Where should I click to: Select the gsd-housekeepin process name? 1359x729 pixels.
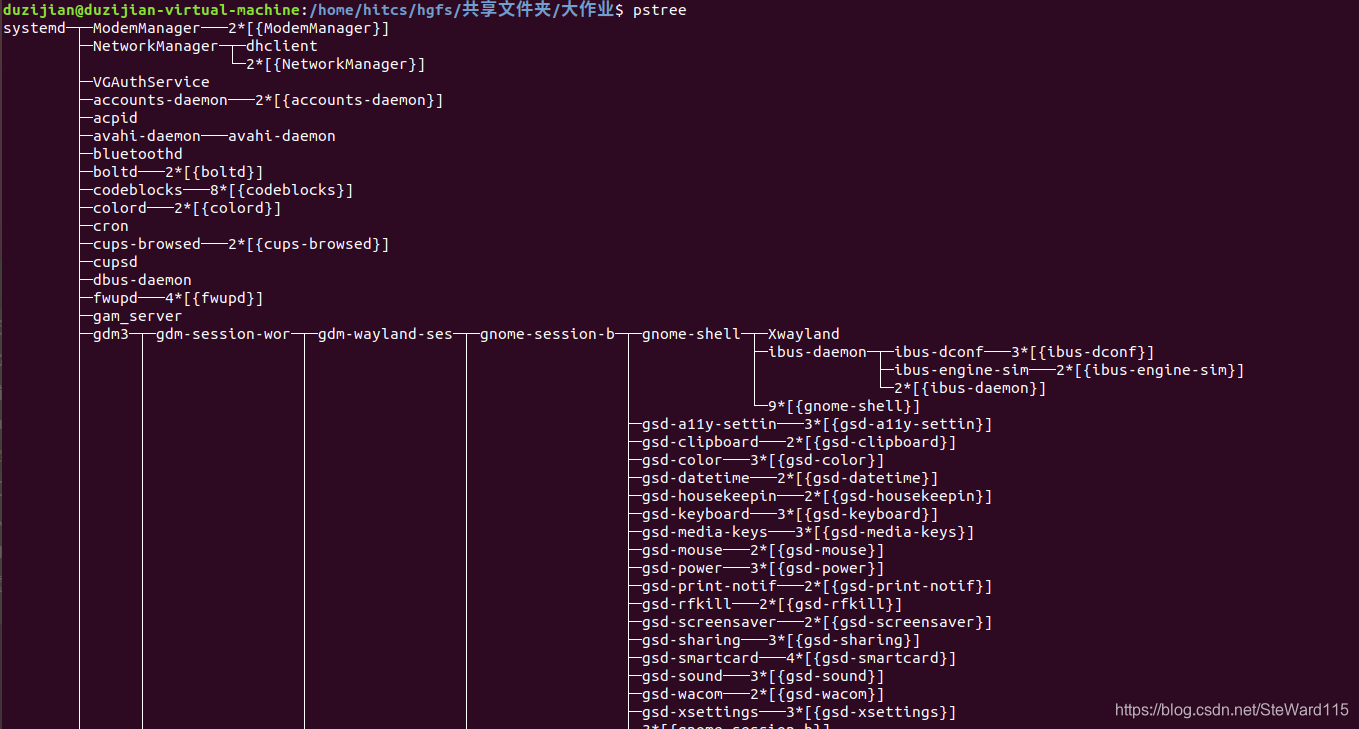pos(709,496)
